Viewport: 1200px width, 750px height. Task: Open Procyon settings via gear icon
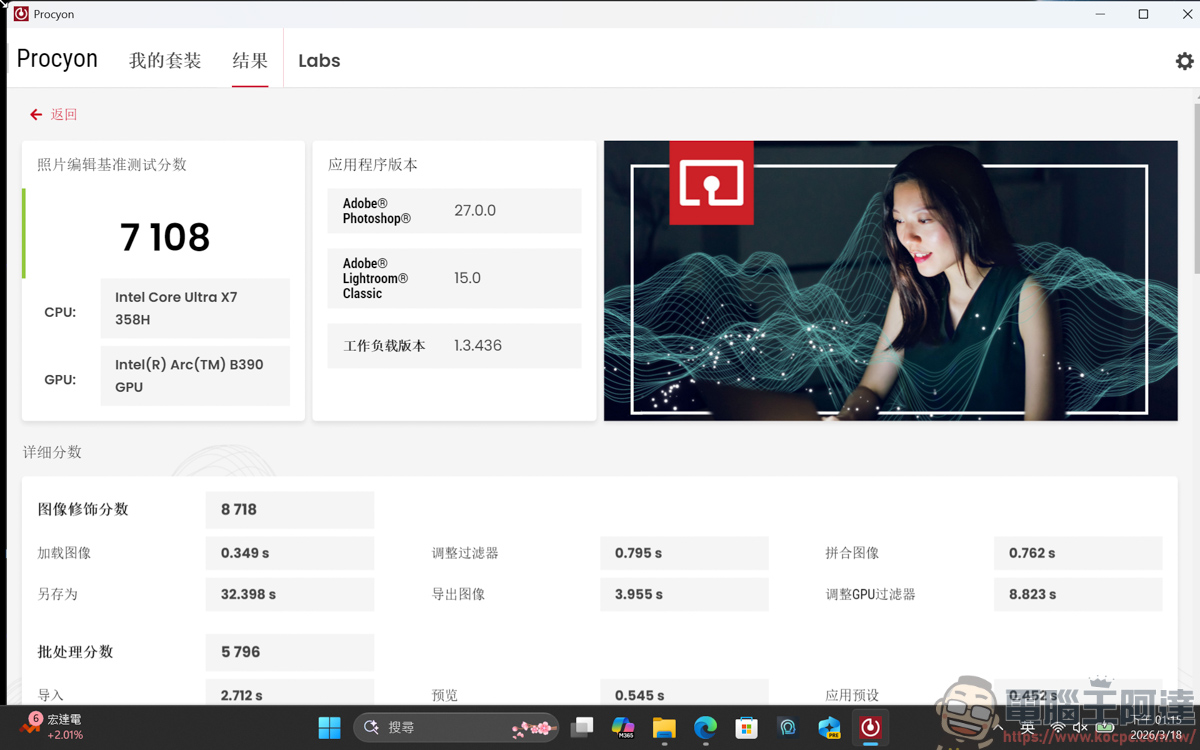point(1184,60)
